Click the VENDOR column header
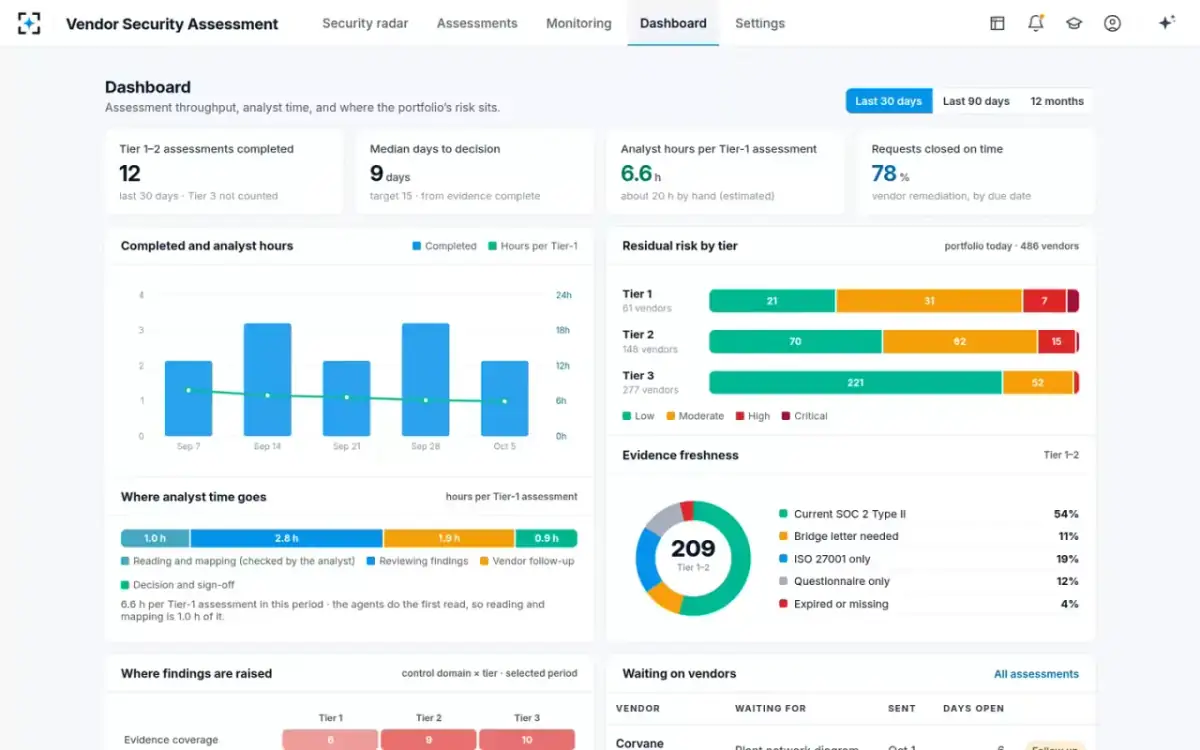 click(x=638, y=708)
